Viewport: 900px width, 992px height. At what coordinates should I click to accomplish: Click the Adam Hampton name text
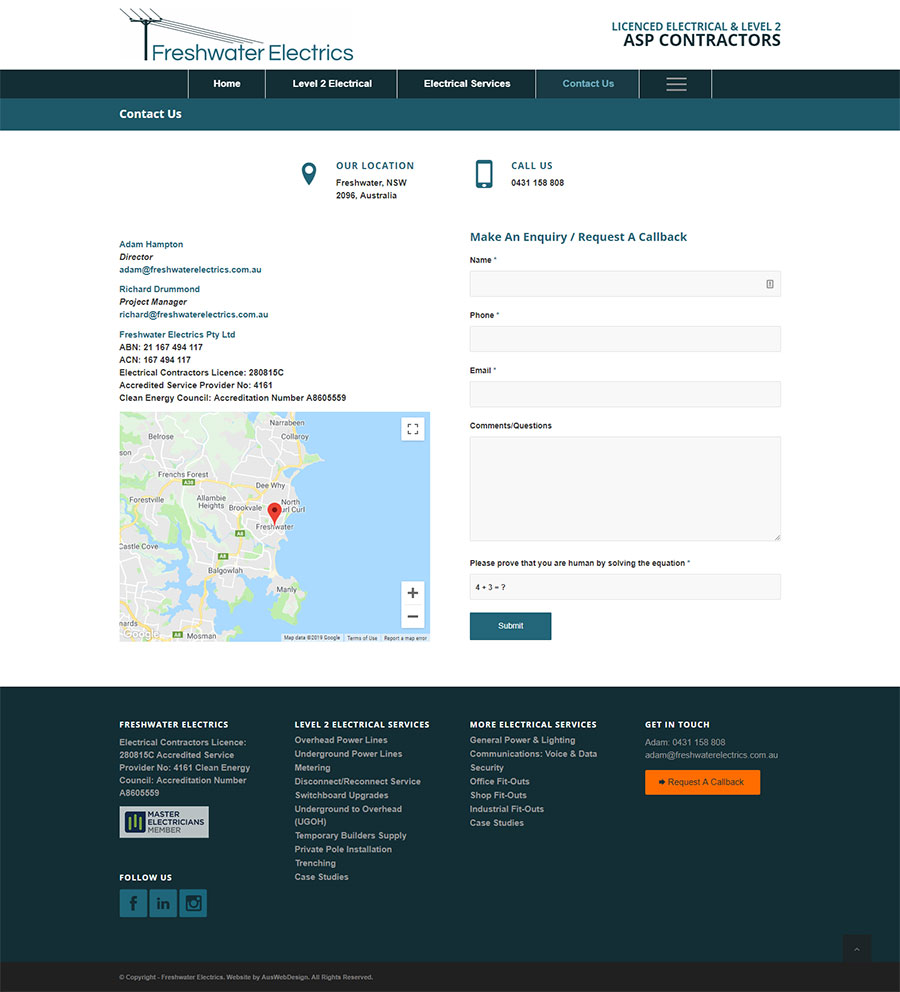[x=151, y=244]
